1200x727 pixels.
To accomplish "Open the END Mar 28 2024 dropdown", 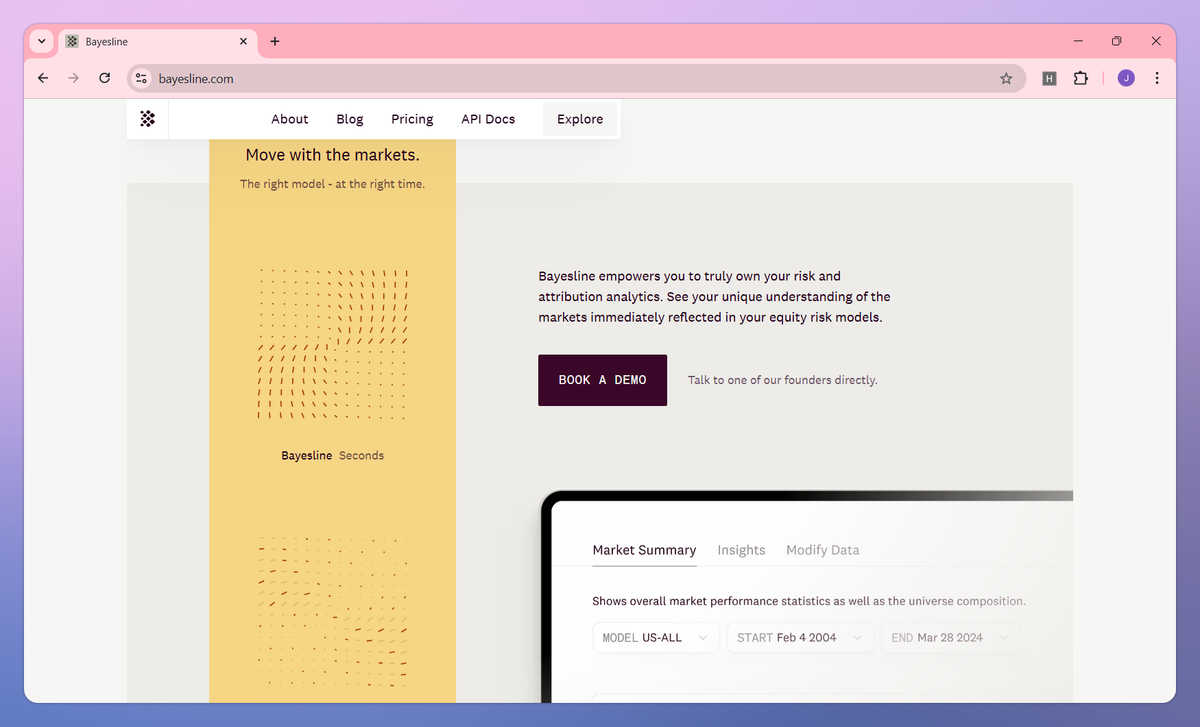I will (950, 637).
